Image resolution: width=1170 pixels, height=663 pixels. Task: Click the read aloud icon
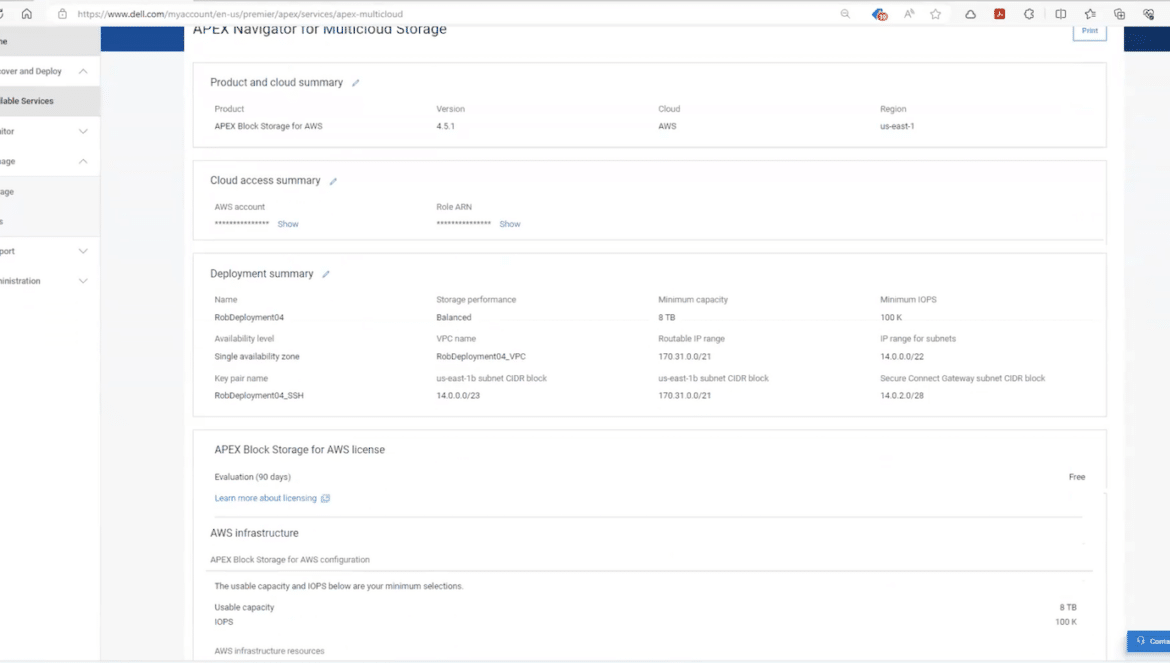pos(909,13)
